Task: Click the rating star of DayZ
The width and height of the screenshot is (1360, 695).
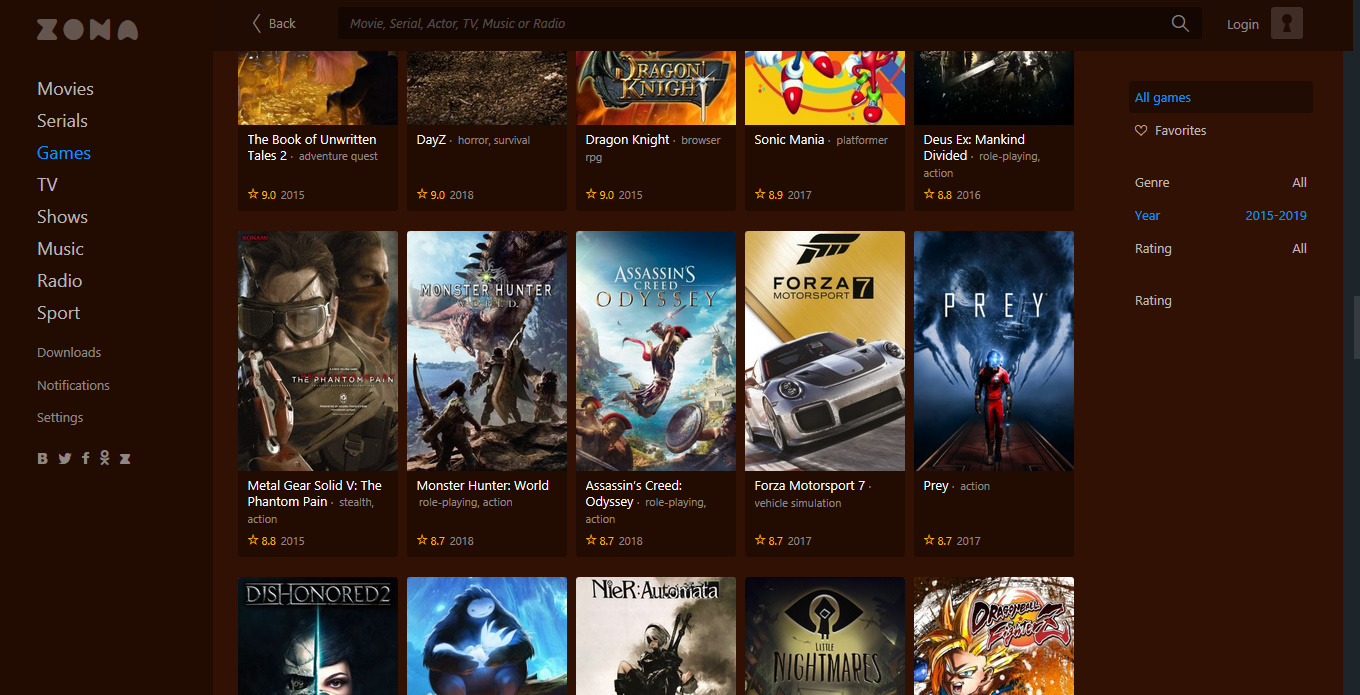Action: [x=422, y=194]
